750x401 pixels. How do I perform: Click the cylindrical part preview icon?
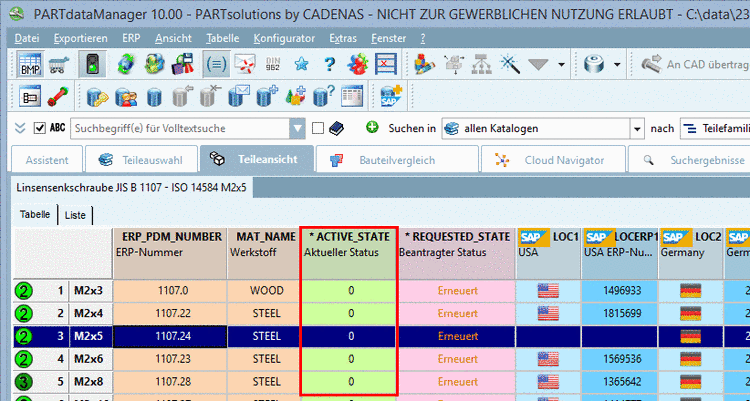click(594, 64)
